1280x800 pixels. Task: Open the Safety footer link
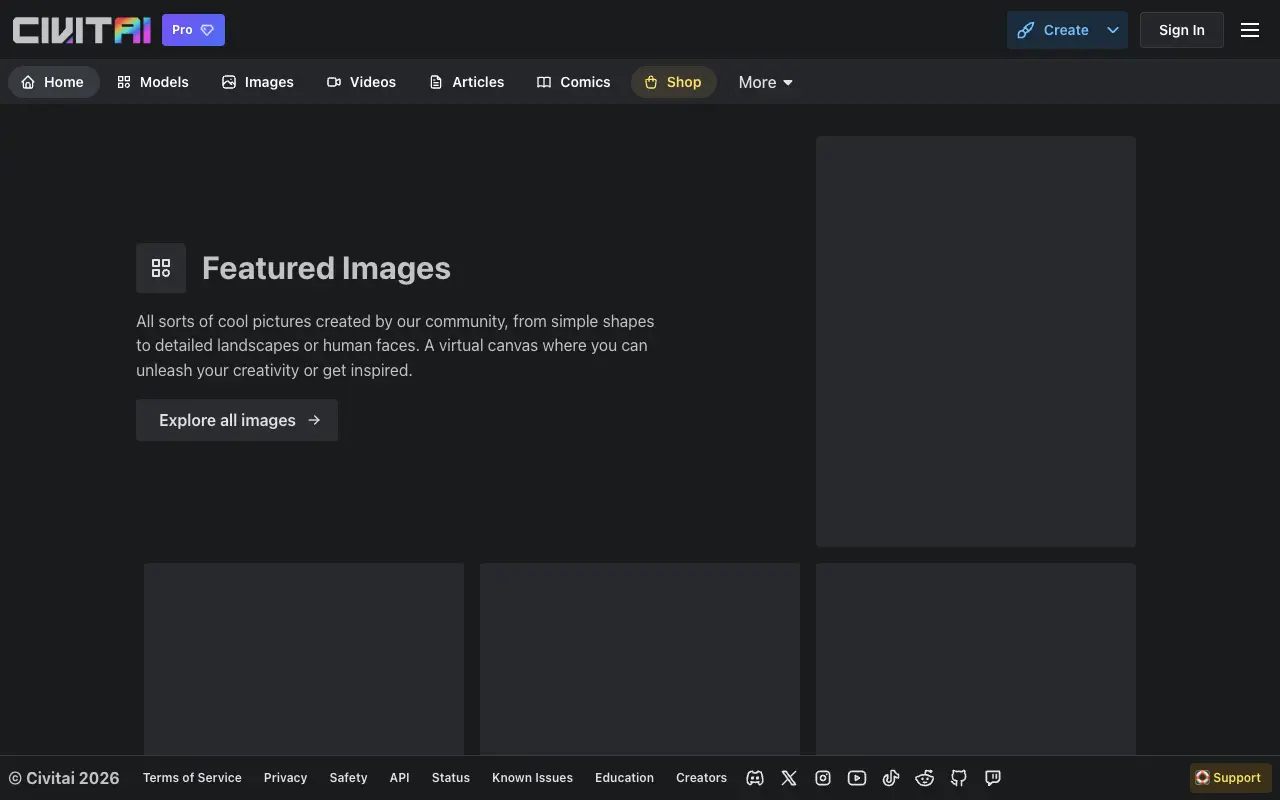tap(348, 778)
